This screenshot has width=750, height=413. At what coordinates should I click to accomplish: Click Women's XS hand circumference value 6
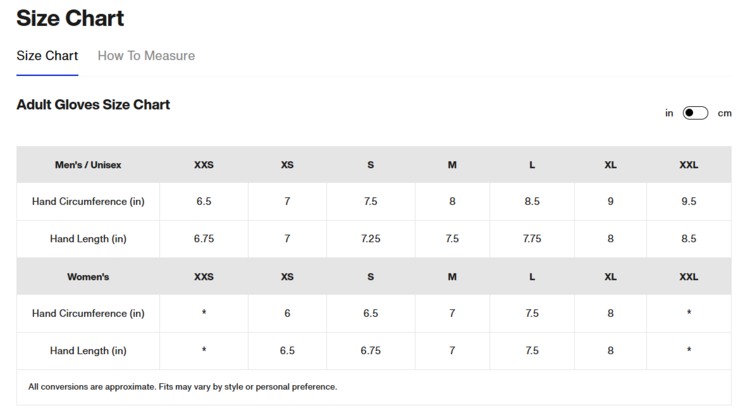click(287, 313)
